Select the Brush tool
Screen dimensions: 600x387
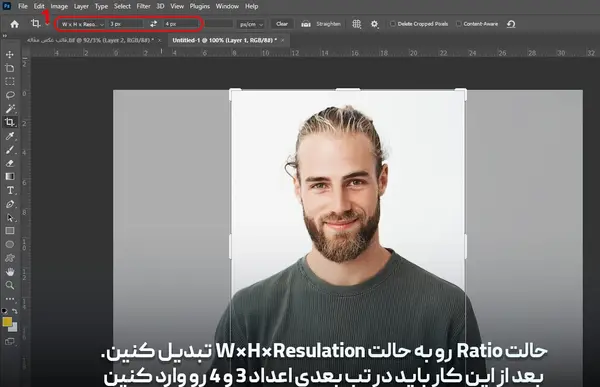10,150
